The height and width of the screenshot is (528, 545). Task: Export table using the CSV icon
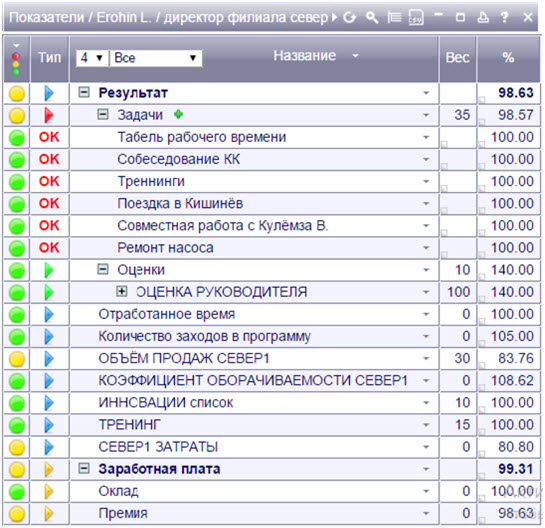pos(416,17)
